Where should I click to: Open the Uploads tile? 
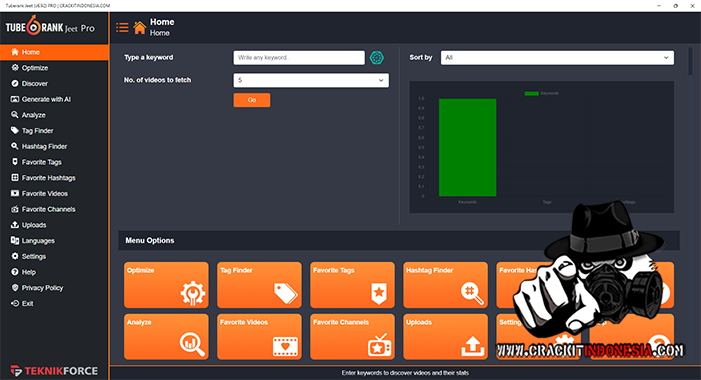(x=445, y=337)
